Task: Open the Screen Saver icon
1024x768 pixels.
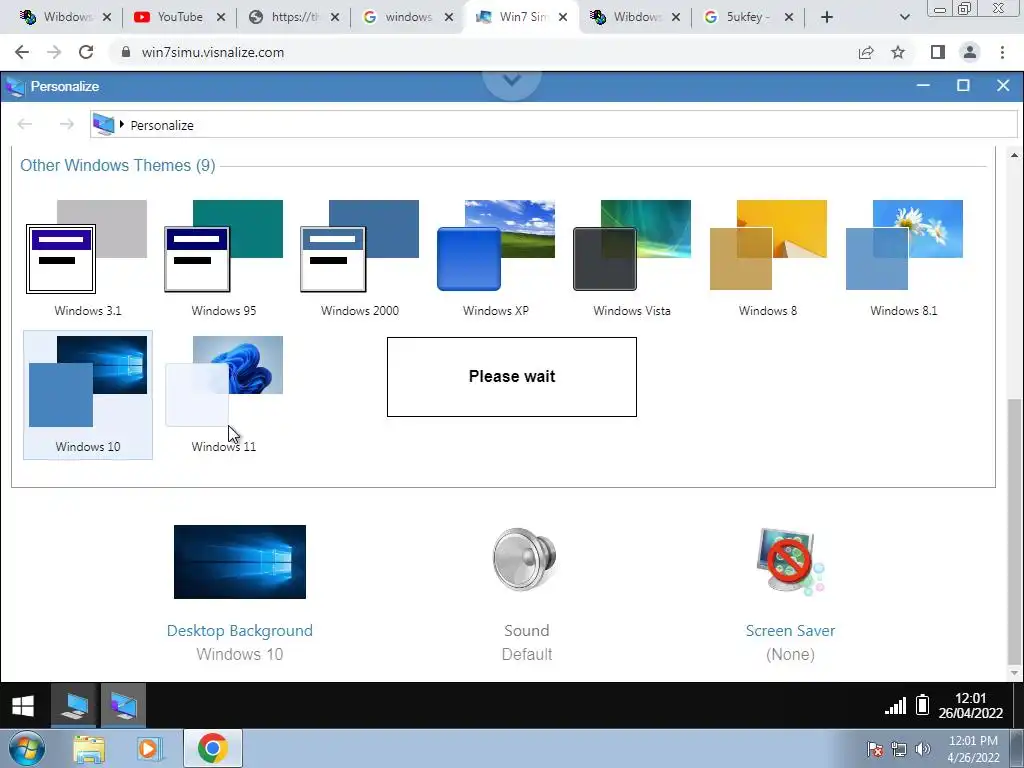Action: coord(790,561)
